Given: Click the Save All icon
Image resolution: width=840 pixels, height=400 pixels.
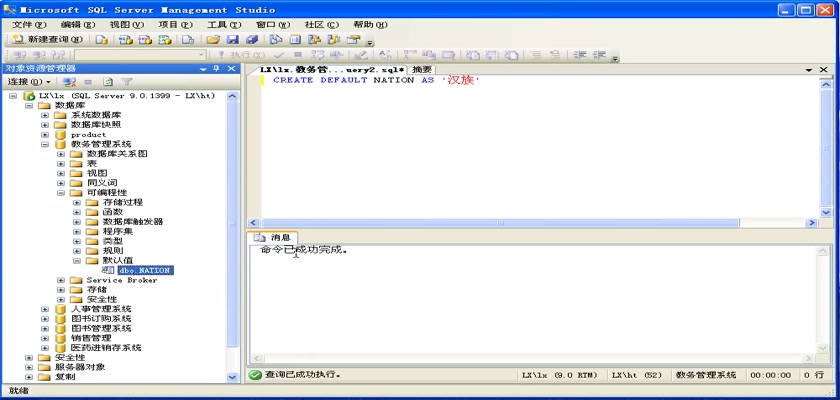Looking at the screenshot, I should pos(252,40).
